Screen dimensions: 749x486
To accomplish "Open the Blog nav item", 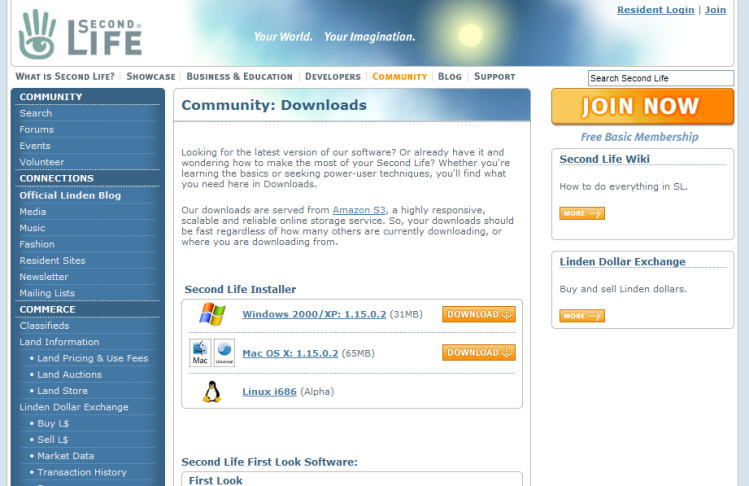I will 450,76.
